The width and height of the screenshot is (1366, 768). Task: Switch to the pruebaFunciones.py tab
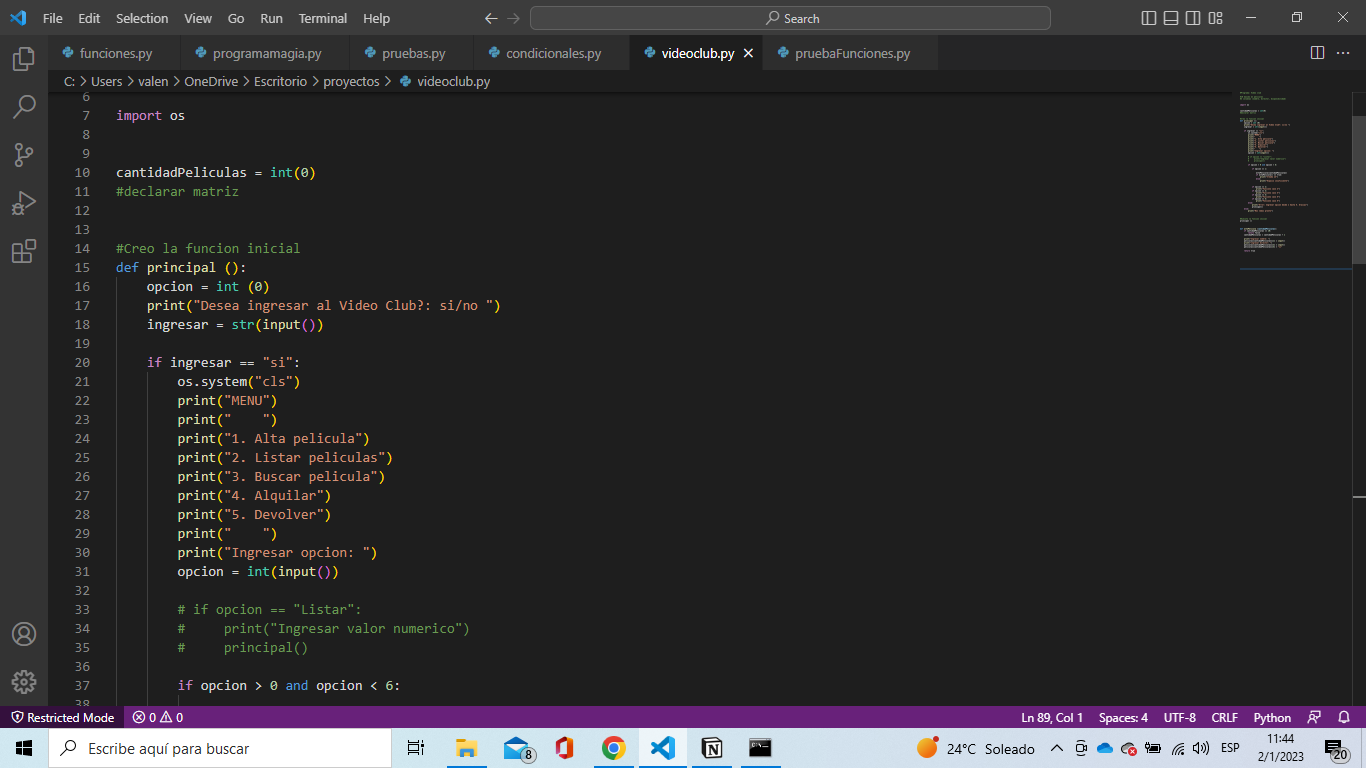pos(851,53)
